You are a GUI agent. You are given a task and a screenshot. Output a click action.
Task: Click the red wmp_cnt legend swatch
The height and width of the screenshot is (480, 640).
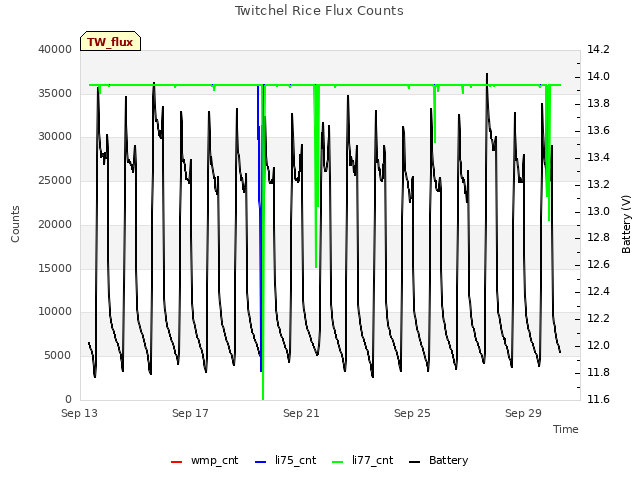[x=176, y=462]
